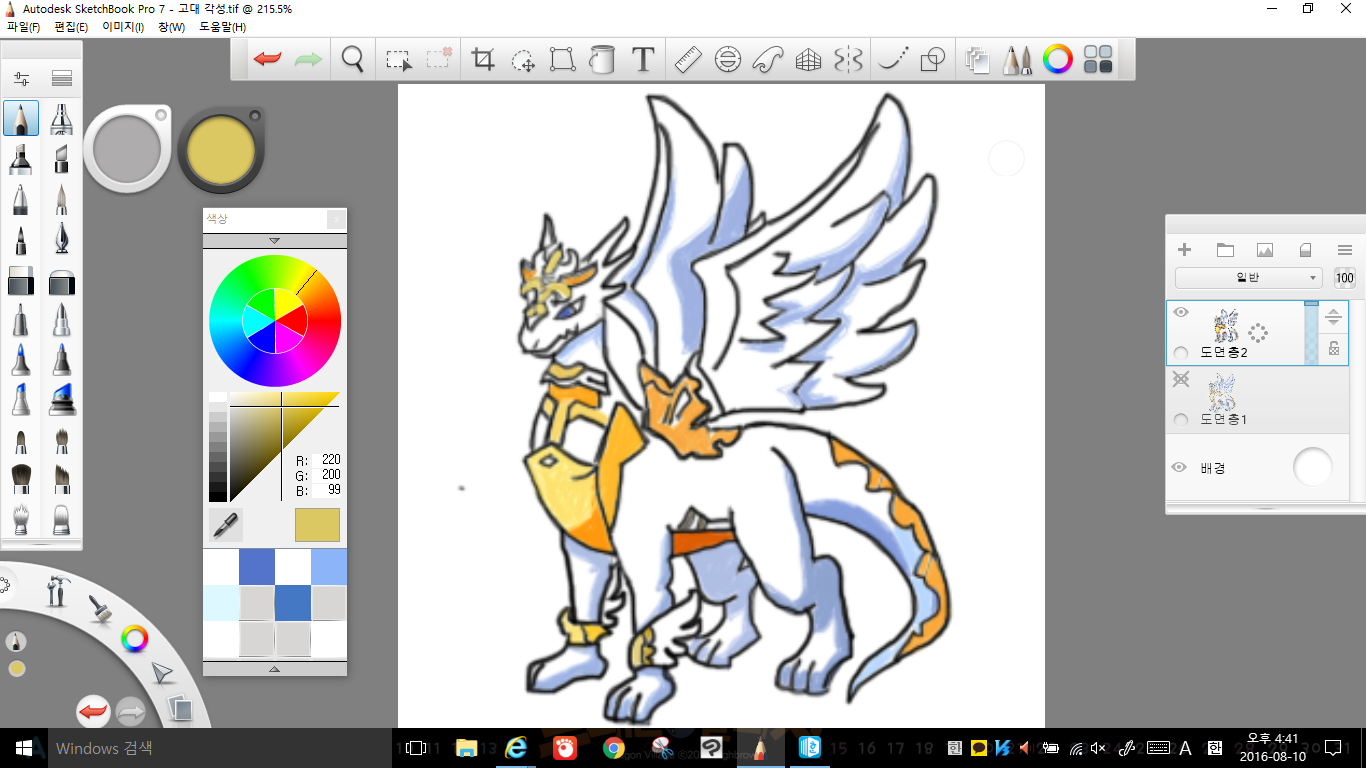Viewport: 1366px width, 768px height.
Task: Open the brush library icon
Action: point(62,78)
